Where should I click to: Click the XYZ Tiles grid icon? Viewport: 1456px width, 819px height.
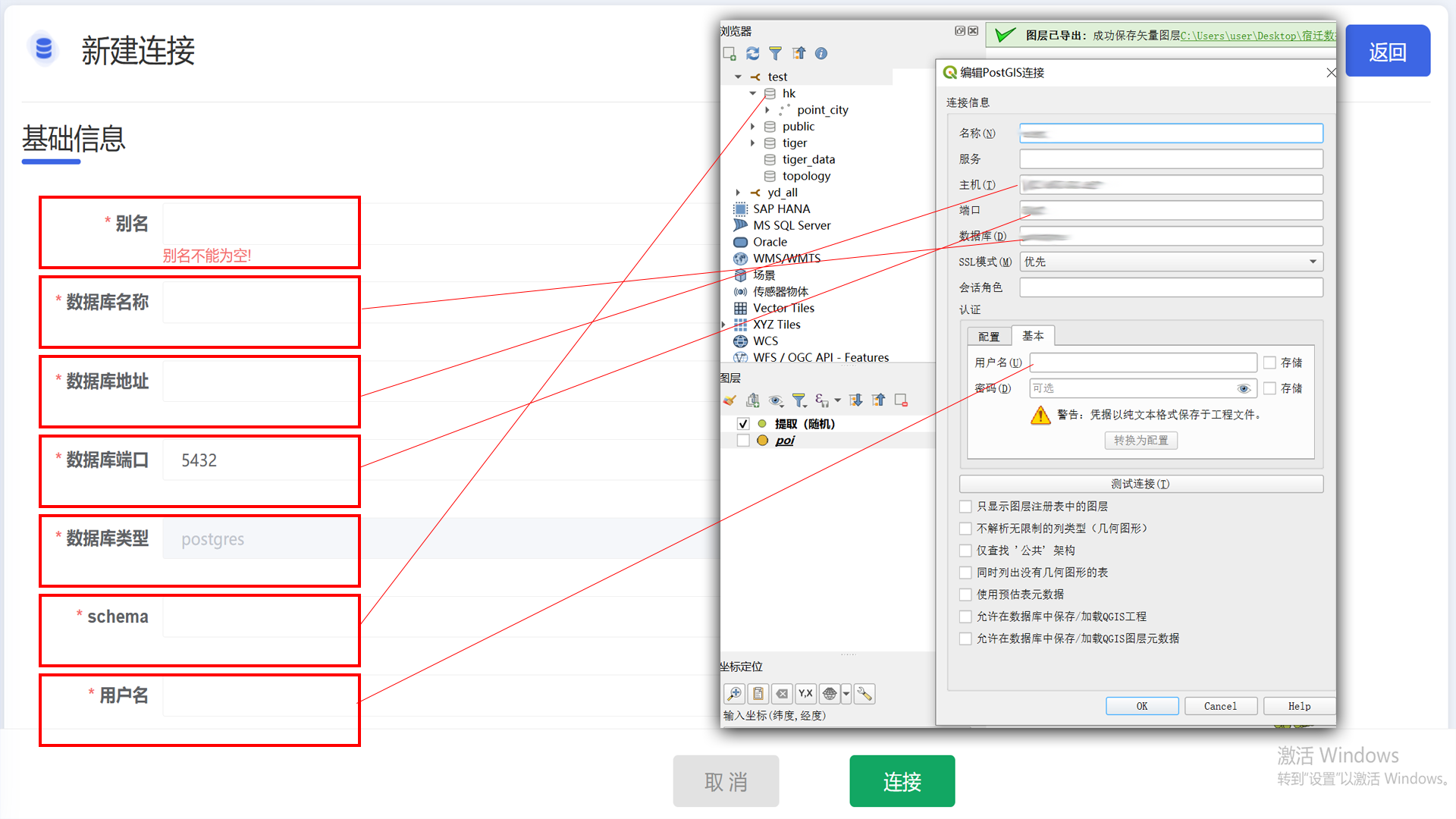point(740,325)
